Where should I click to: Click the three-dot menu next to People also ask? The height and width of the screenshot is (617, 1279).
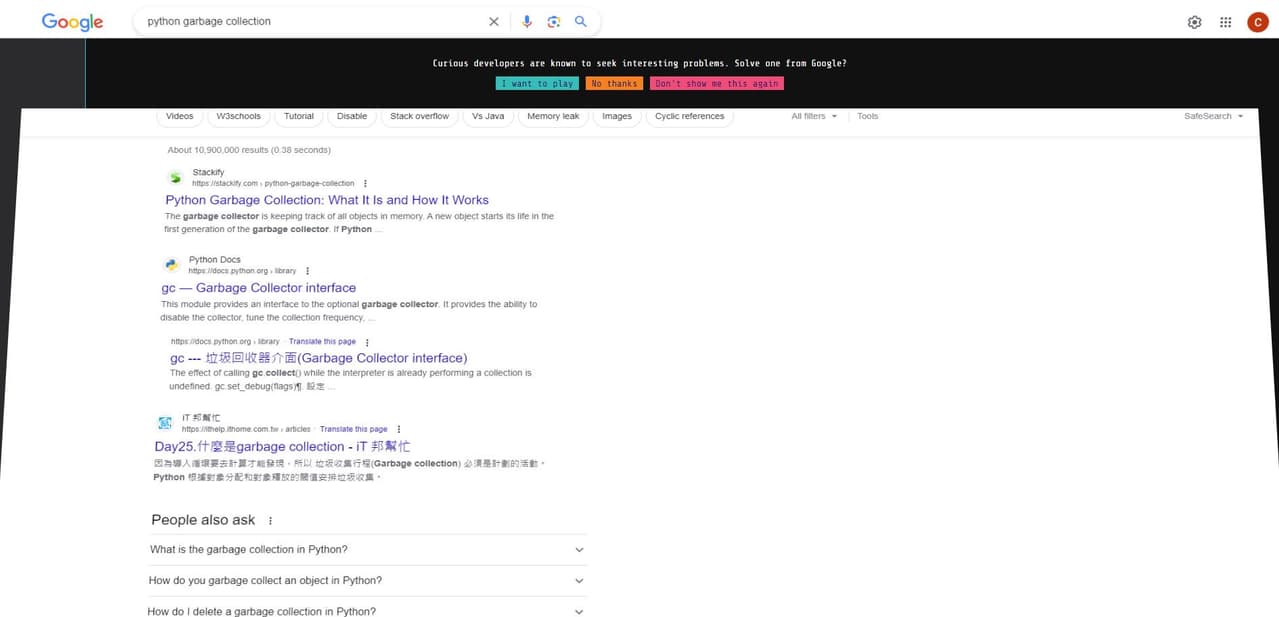[x=268, y=519]
